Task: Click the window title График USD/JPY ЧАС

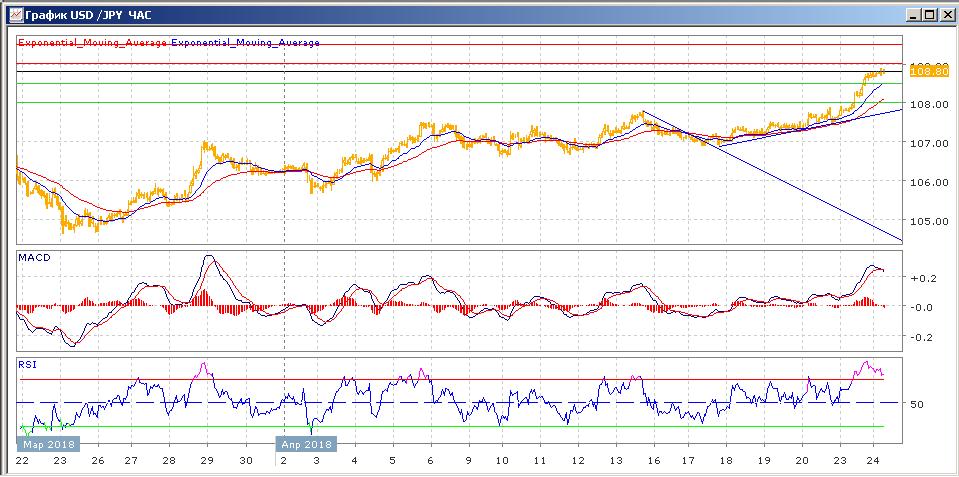Action: pyautogui.click(x=88, y=14)
